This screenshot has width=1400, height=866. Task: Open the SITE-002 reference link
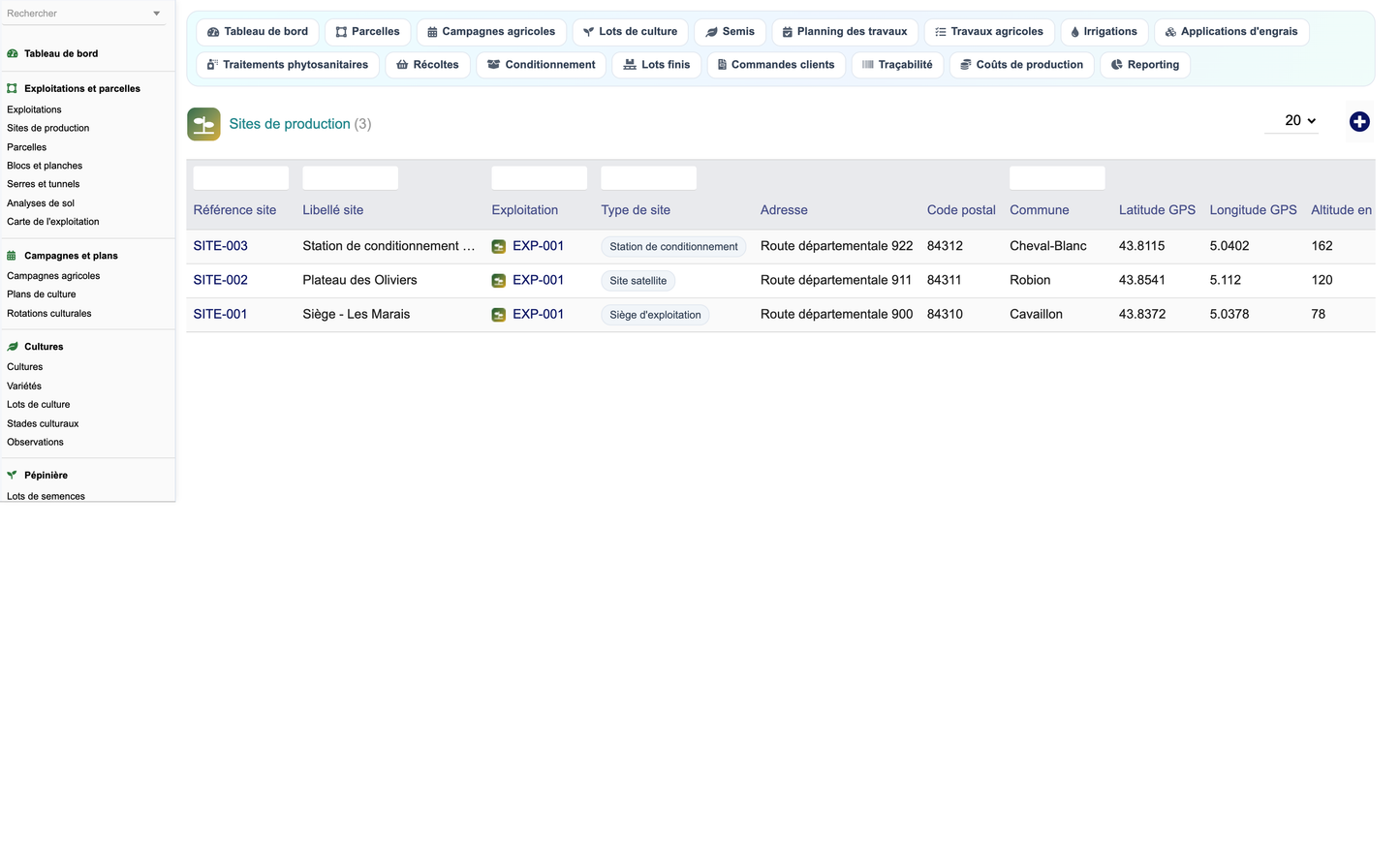pos(221,280)
